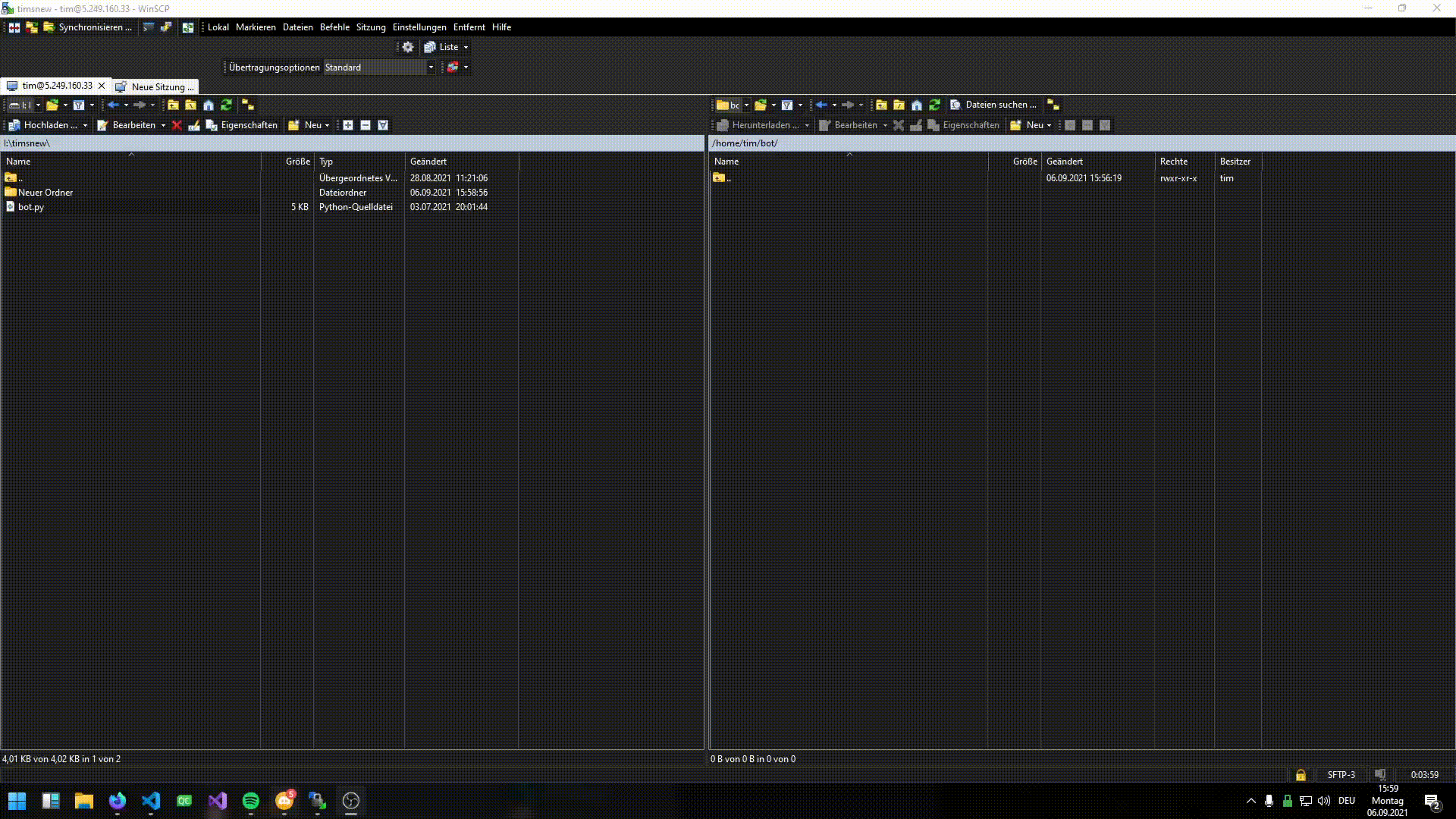1456x819 pixels.
Task: Refresh the remote /home/tim/bot/ directory
Action: pyautogui.click(x=934, y=105)
